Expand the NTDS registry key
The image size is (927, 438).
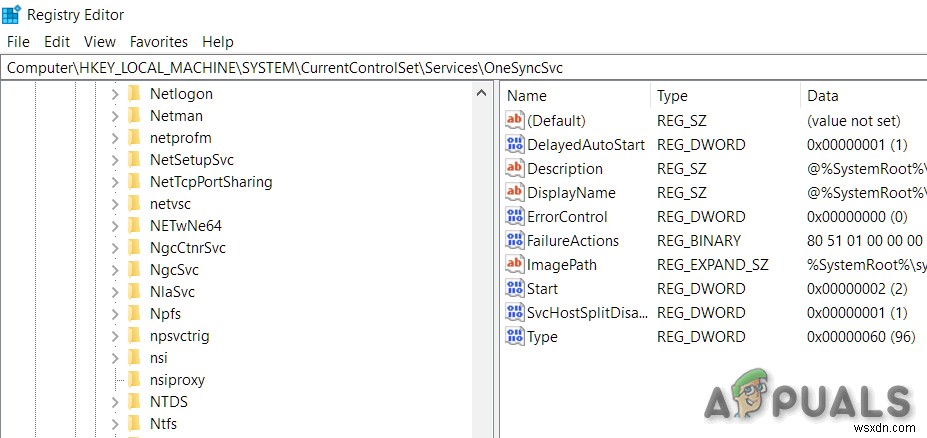click(115, 402)
